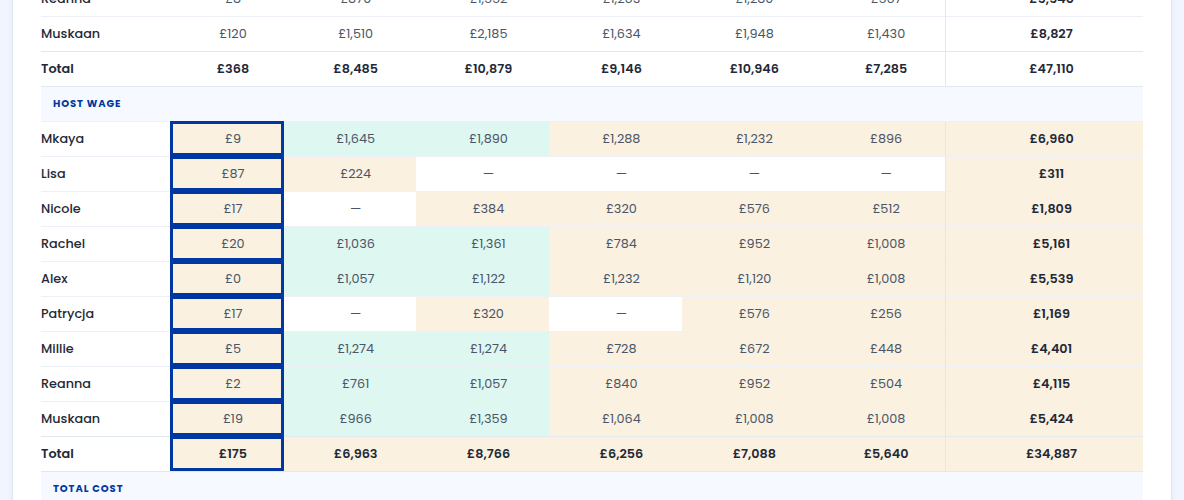The height and width of the screenshot is (500, 1184).
Task: Click Patrycja's £17 highlighted cell
Action: pyautogui.click(x=227, y=313)
